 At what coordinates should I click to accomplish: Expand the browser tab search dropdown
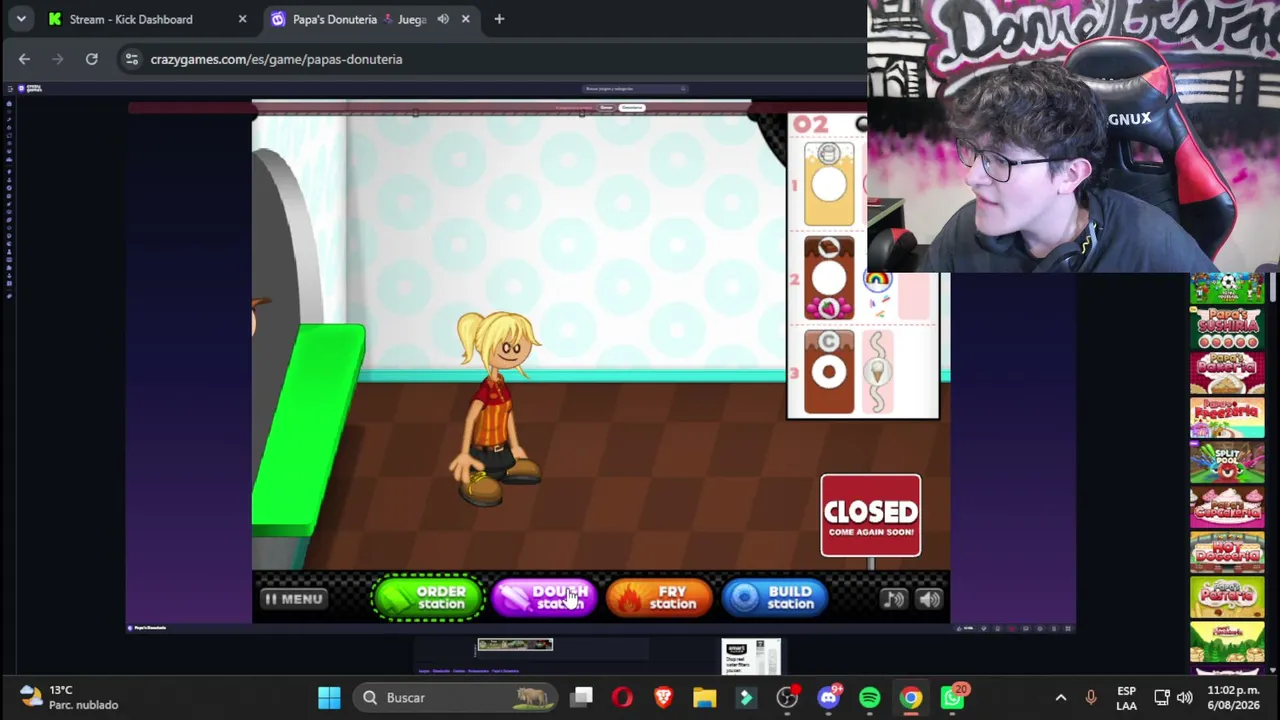pyautogui.click(x=21, y=19)
